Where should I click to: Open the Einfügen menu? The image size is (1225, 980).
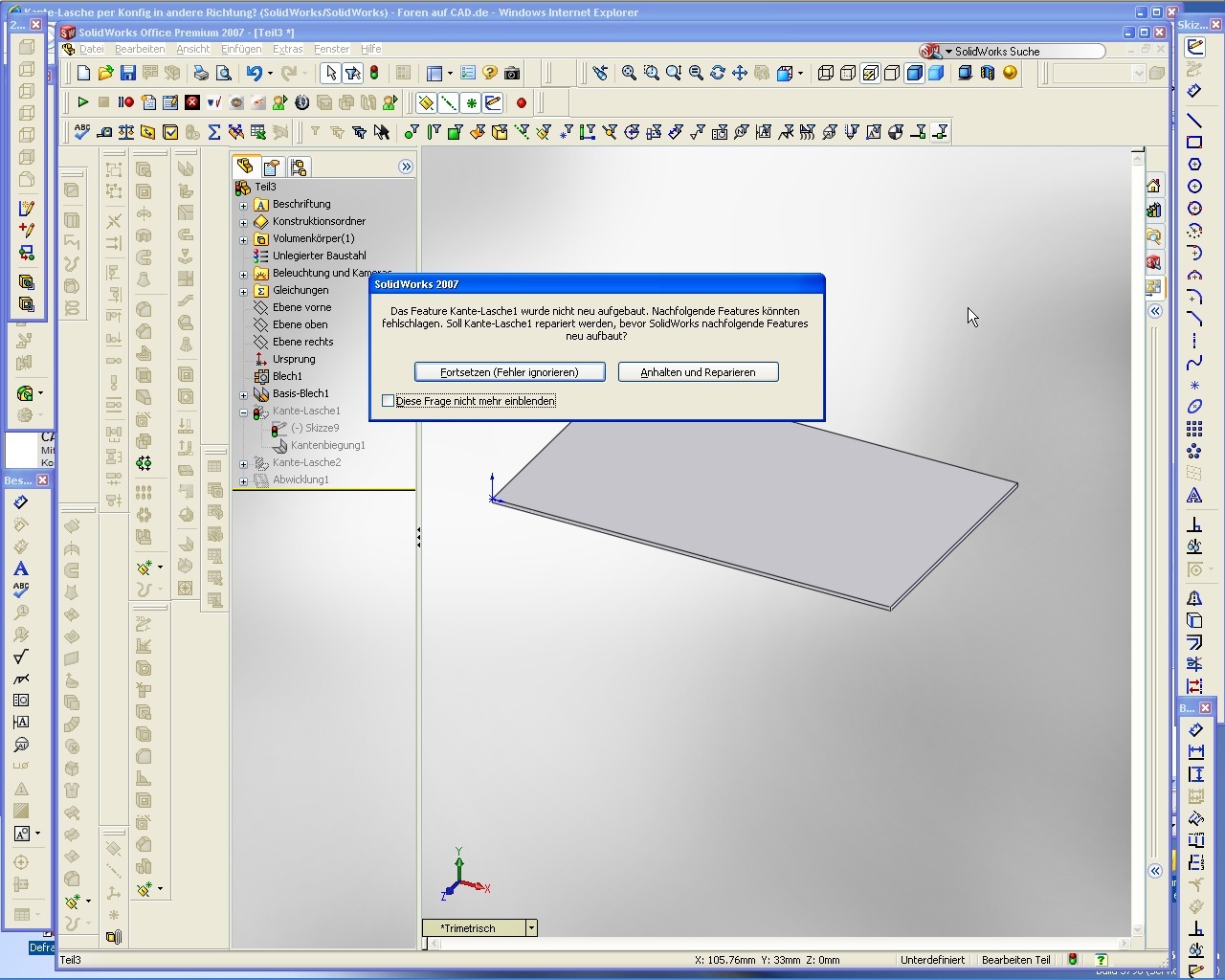(241, 49)
